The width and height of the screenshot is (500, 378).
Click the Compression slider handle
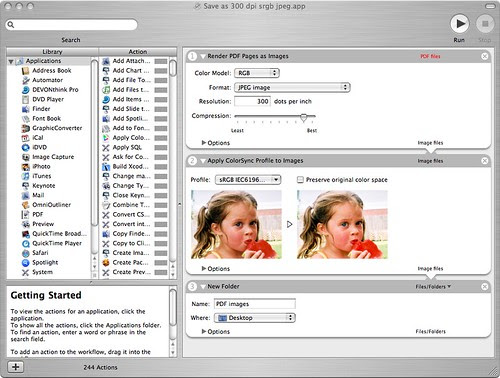[303, 117]
